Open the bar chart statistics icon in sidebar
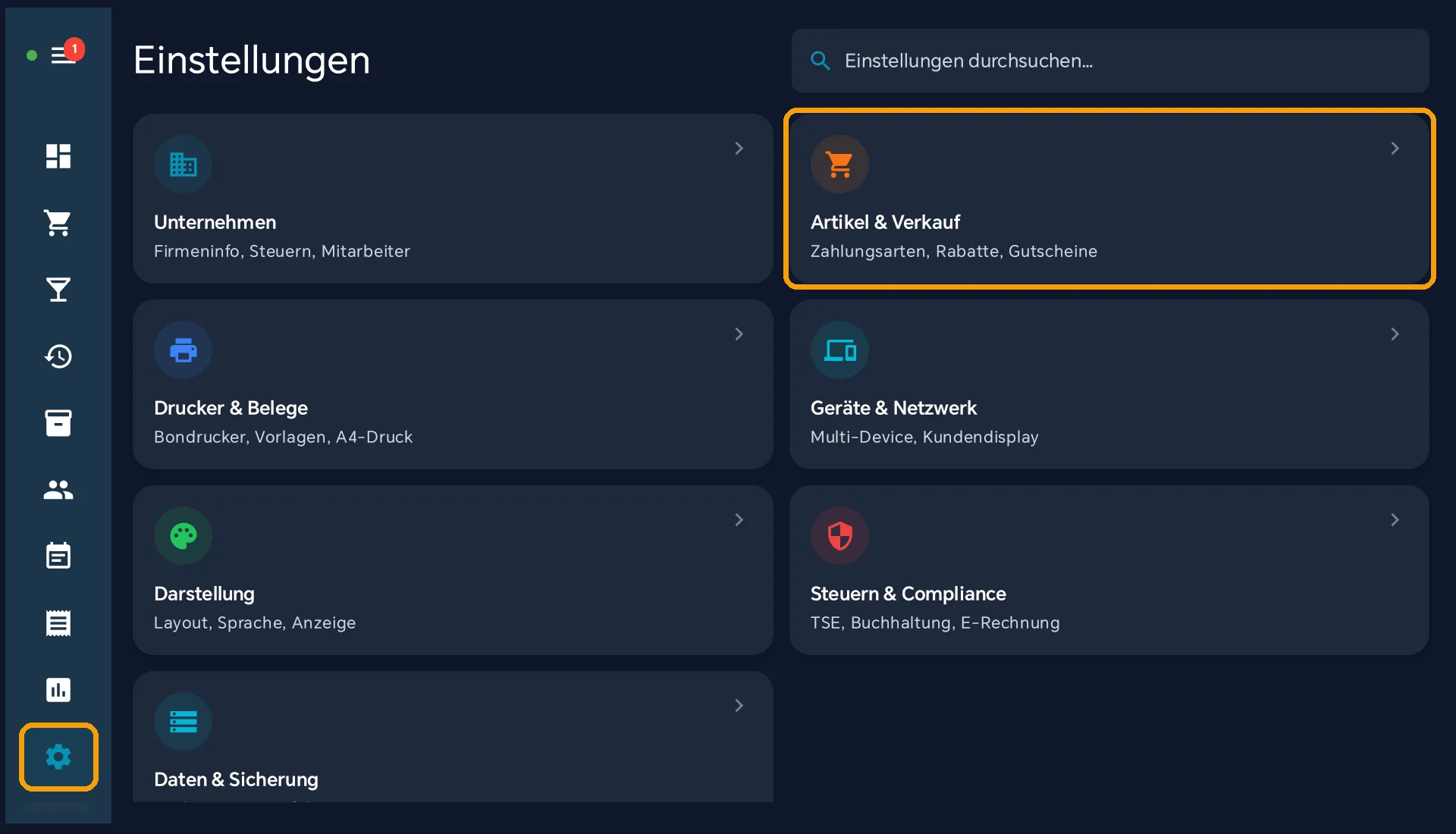 pyautogui.click(x=58, y=690)
